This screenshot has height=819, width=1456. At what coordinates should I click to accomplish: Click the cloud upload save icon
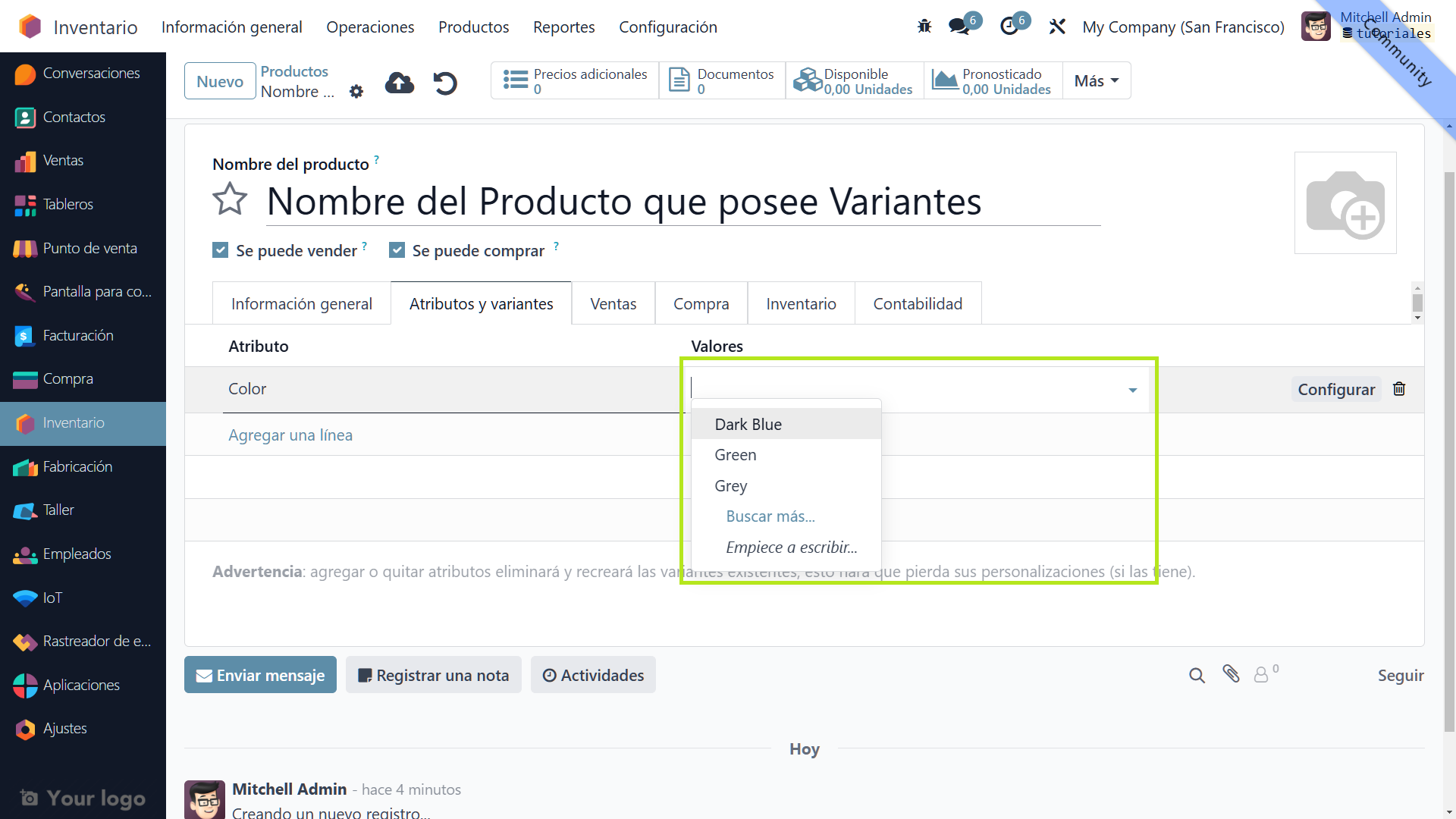point(400,83)
